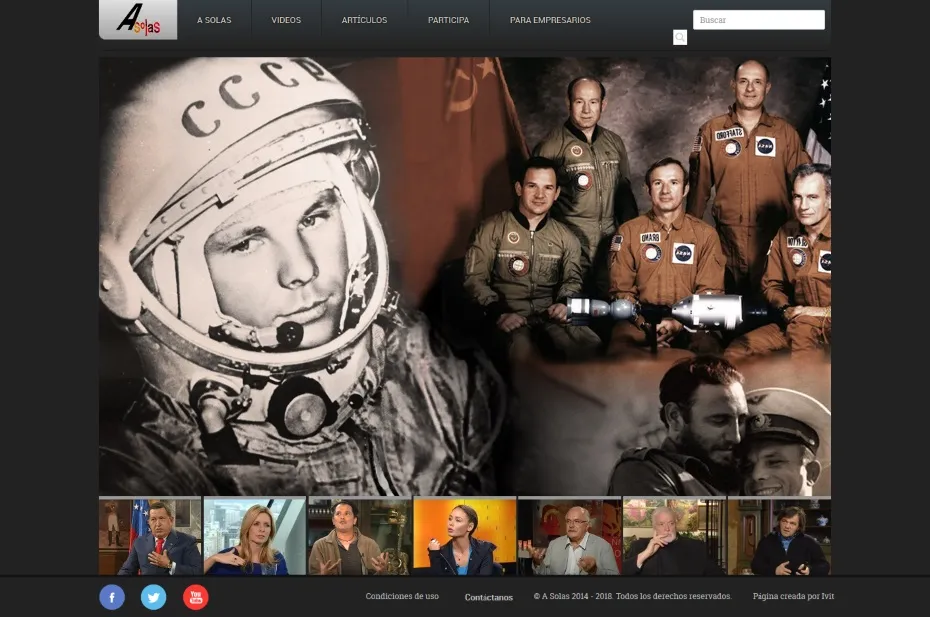Focus the Buscar search field

pyautogui.click(x=758, y=20)
